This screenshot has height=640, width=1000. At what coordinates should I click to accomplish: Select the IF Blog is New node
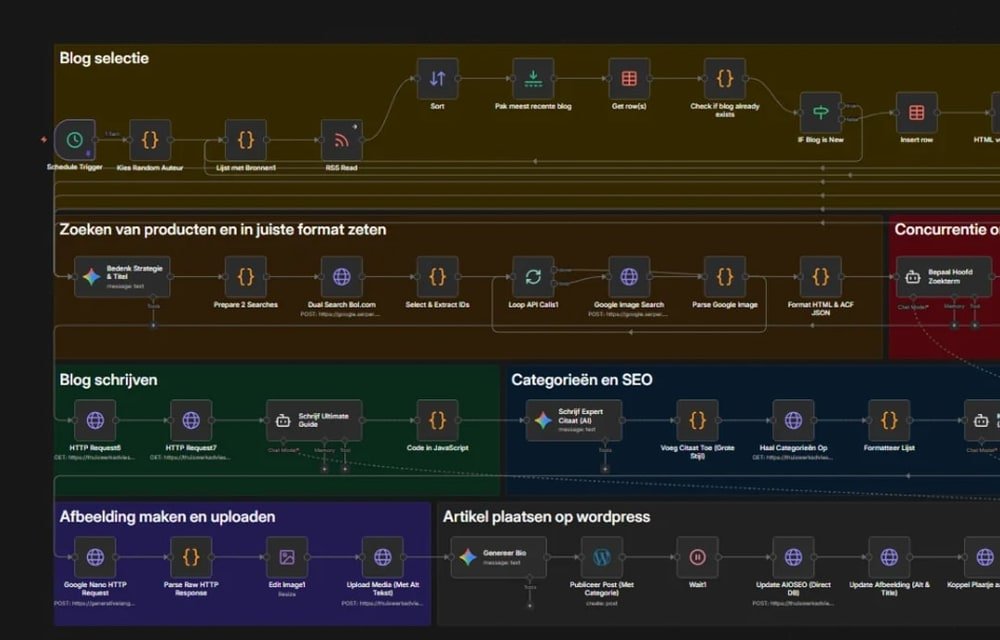tap(821, 112)
